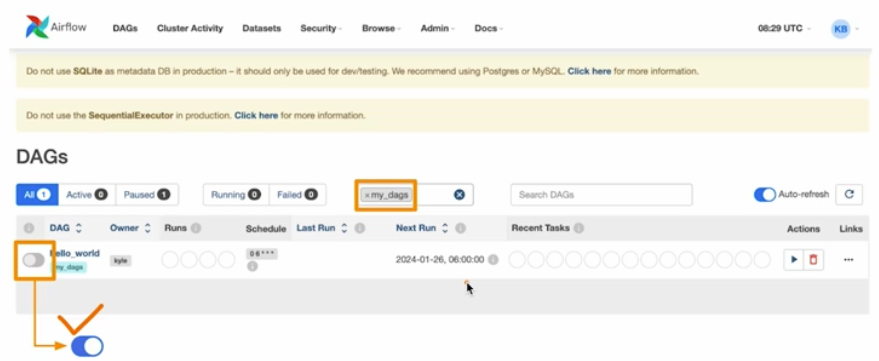
Task: Trigger the hello_world DAG with play icon
Action: point(794,260)
